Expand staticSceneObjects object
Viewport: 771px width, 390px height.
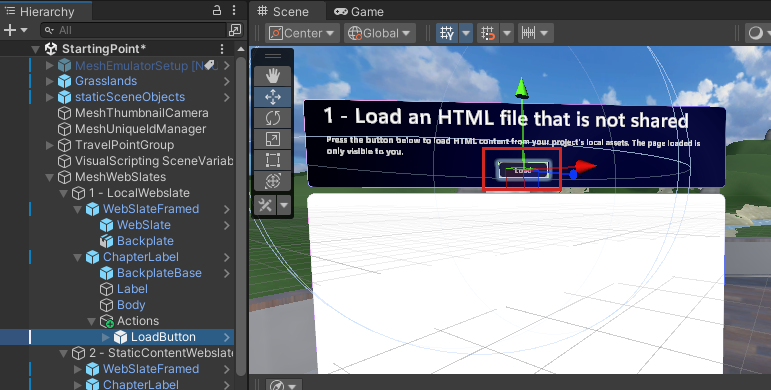(49, 97)
